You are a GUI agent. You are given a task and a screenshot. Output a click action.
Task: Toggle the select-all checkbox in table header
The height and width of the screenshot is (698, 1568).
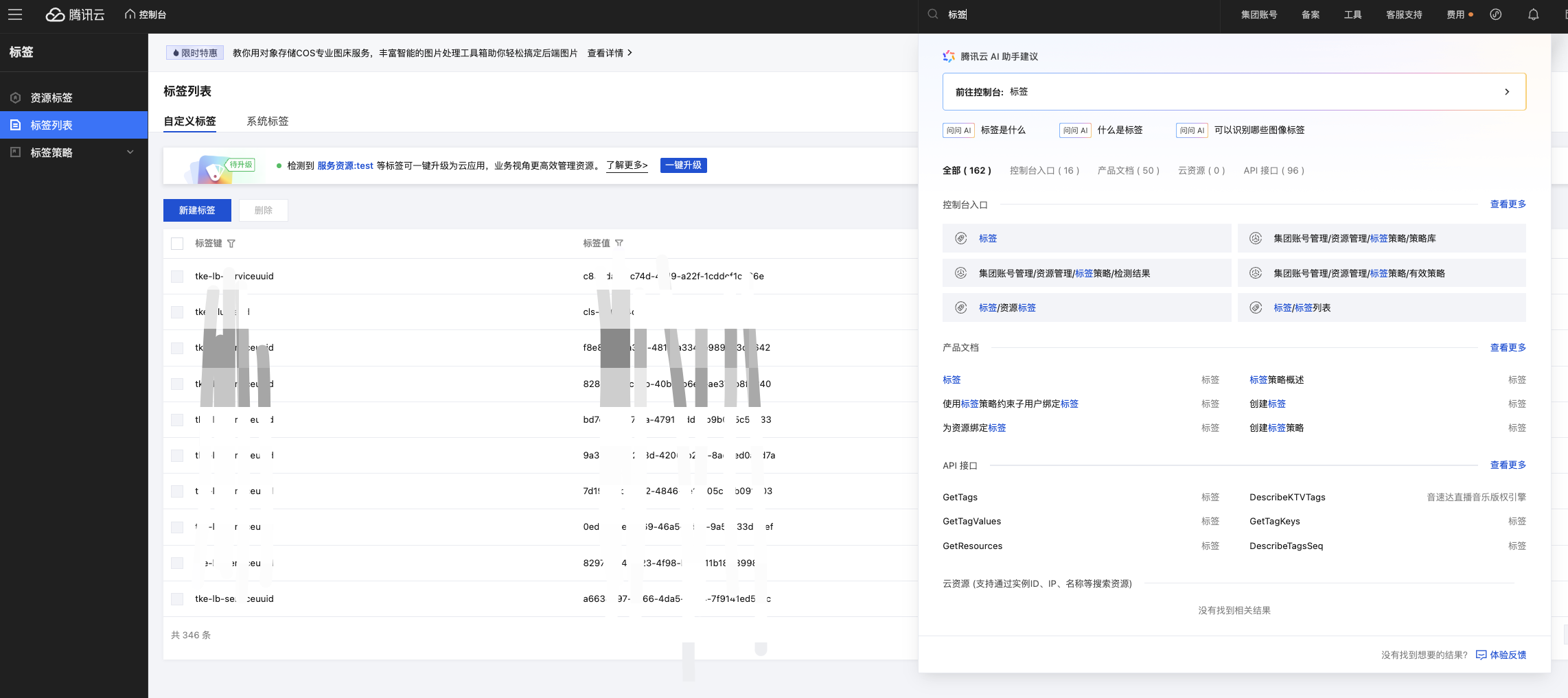[177, 244]
